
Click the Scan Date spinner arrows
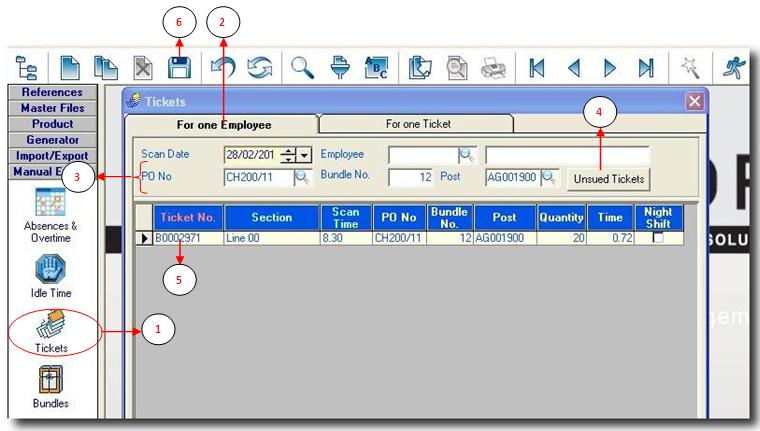click(x=289, y=156)
